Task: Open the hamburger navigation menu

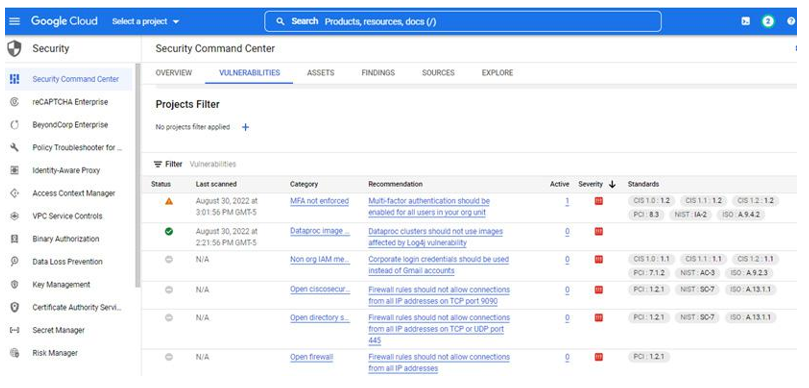Action: 14,21
